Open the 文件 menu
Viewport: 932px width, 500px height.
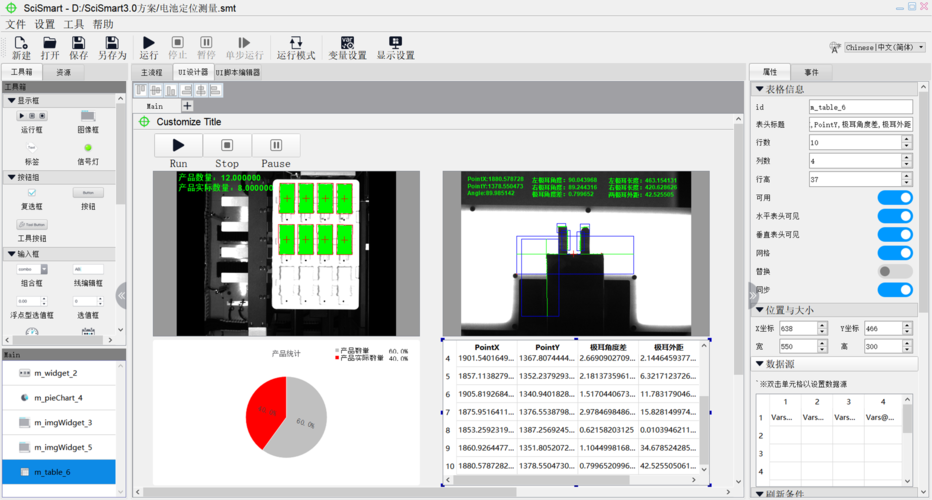point(16,24)
